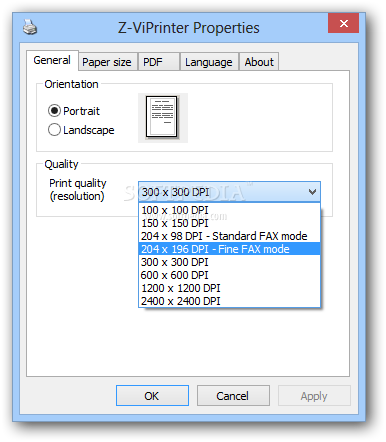The width and height of the screenshot is (386, 442).
Task: Select 204 x 196 DPI Fine FAX mode
Action: (229, 249)
